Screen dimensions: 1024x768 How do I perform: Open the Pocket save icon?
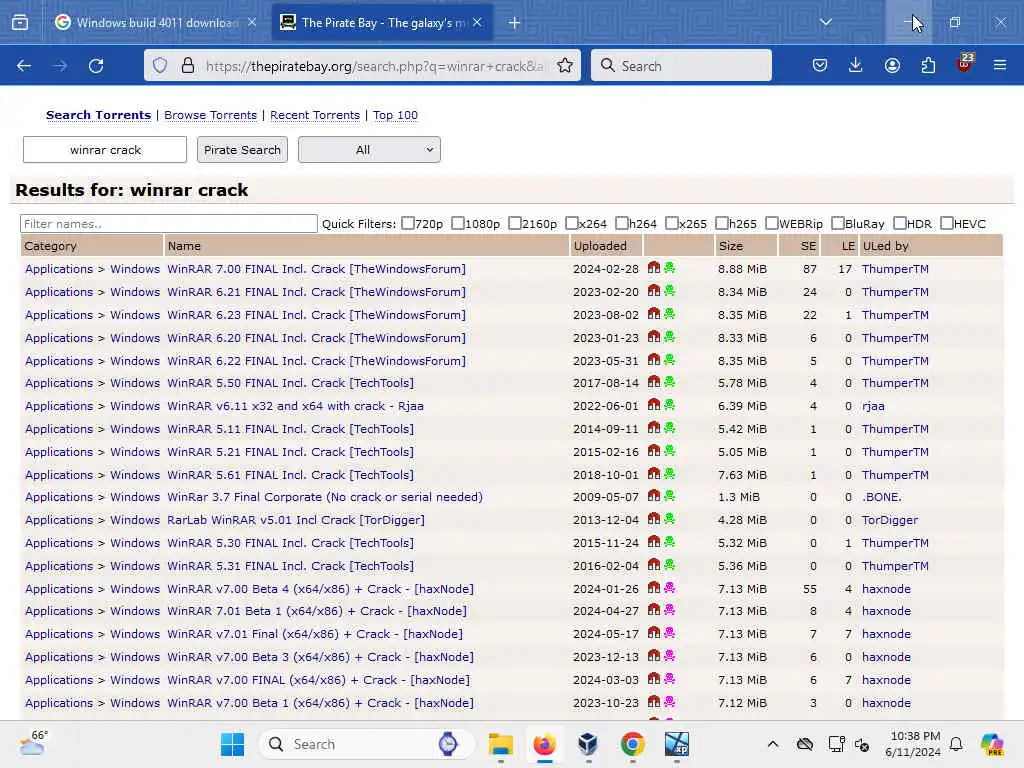(x=820, y=65)
